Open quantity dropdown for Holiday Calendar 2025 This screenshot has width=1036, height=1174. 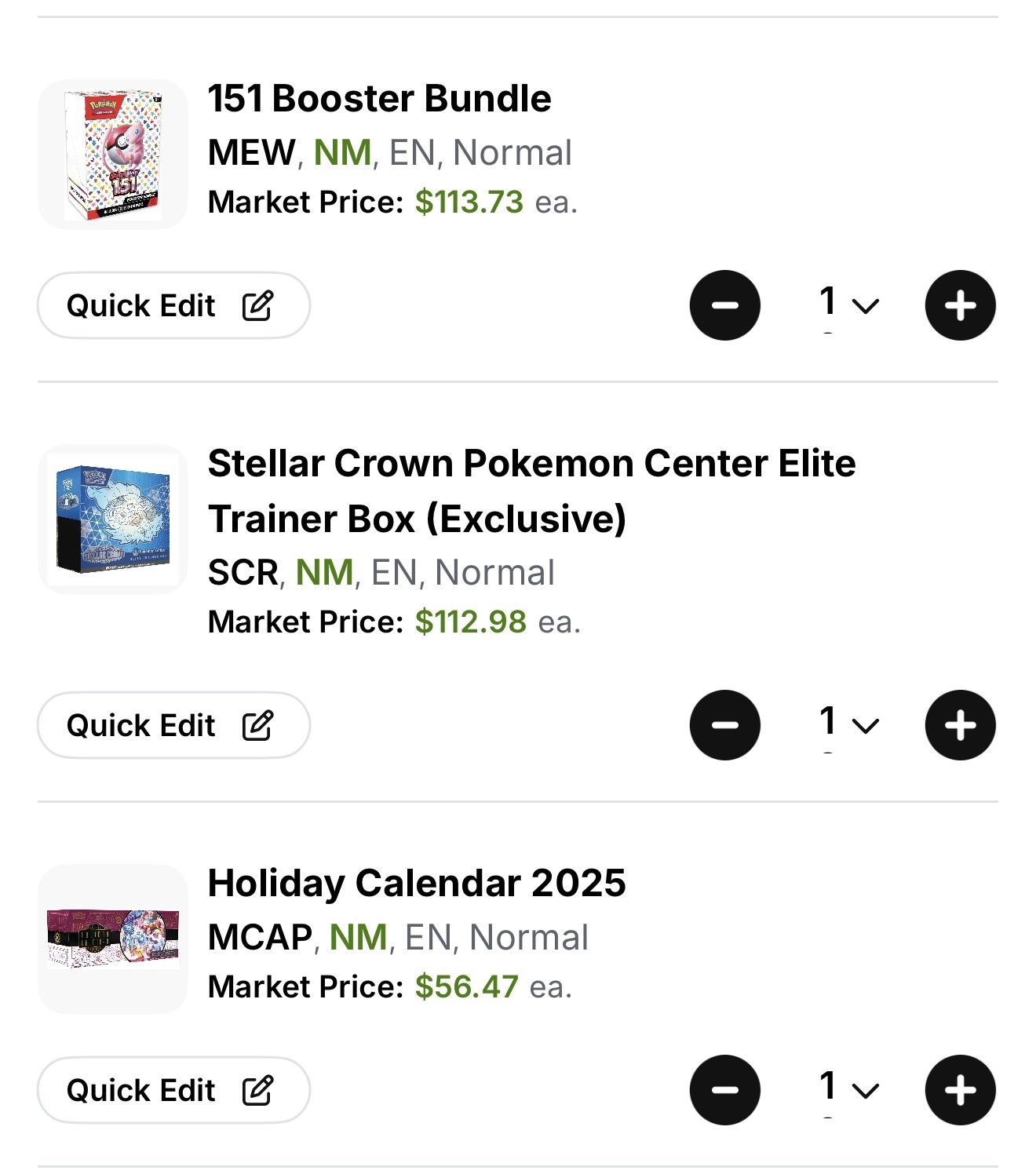(848, 1088)
